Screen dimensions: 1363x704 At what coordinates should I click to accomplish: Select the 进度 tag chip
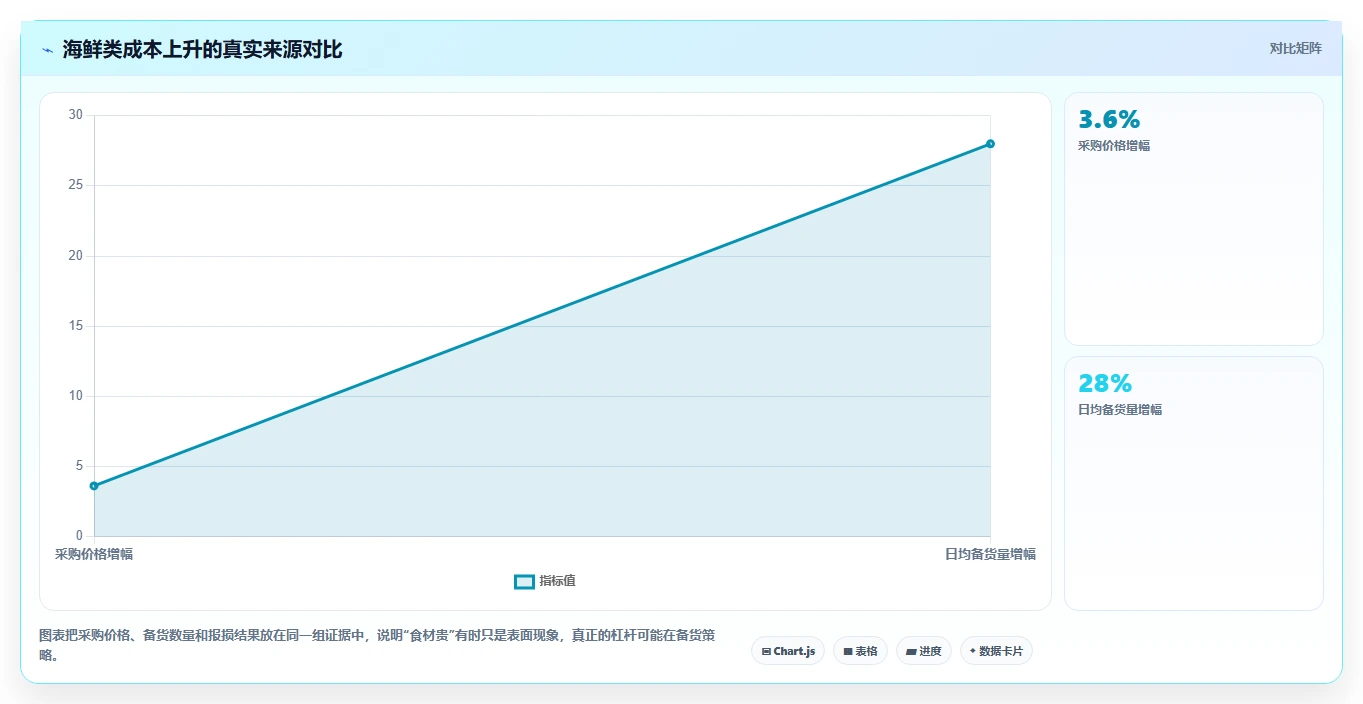(x=924, y=651)
